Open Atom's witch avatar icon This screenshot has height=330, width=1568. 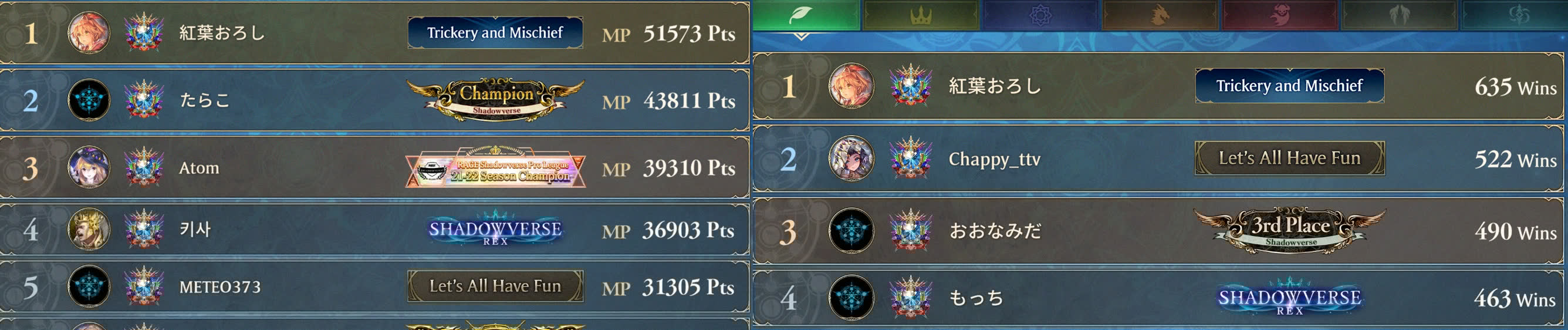(89, 166)
